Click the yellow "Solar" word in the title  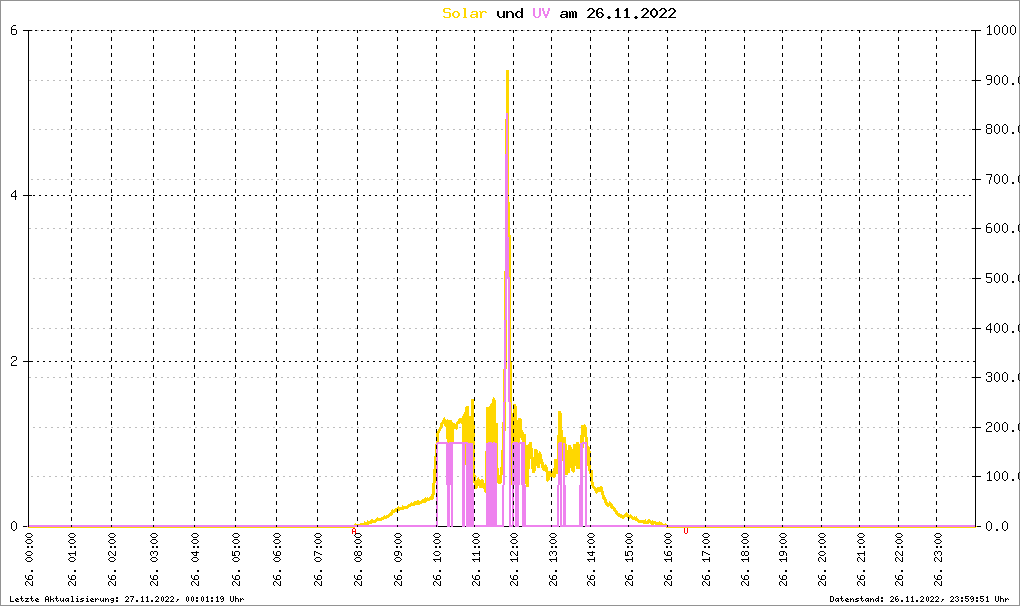464,13
